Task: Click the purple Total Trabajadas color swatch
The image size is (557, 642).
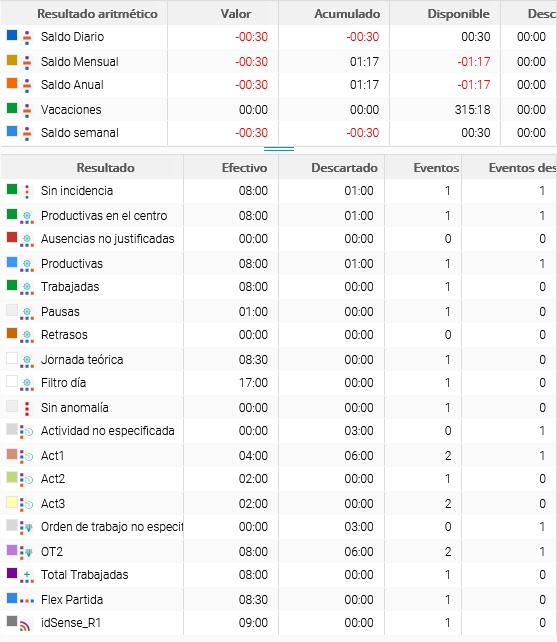Action: [12, 573]
